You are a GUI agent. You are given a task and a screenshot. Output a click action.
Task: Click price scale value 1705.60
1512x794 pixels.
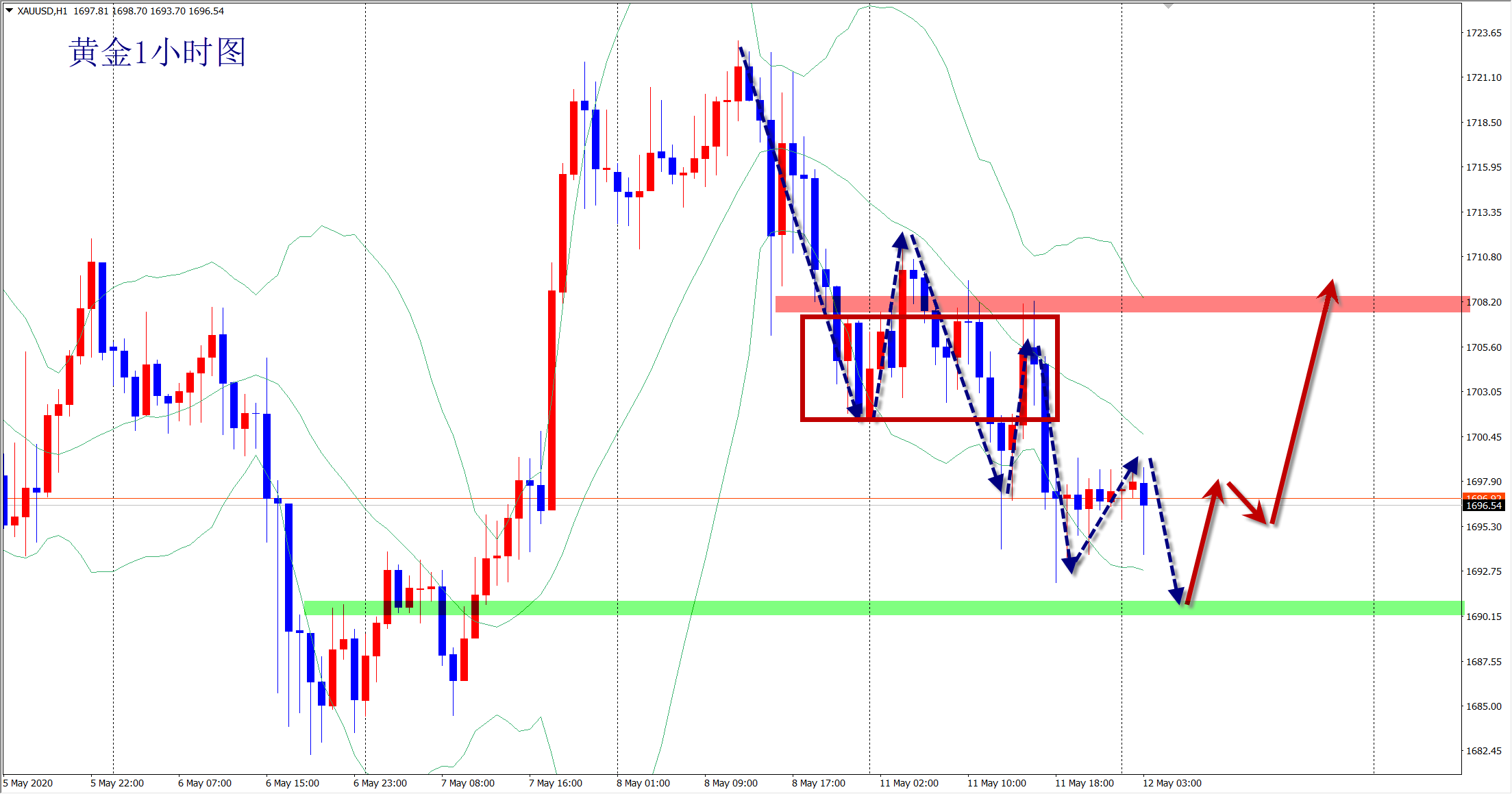pos(1483,347)
